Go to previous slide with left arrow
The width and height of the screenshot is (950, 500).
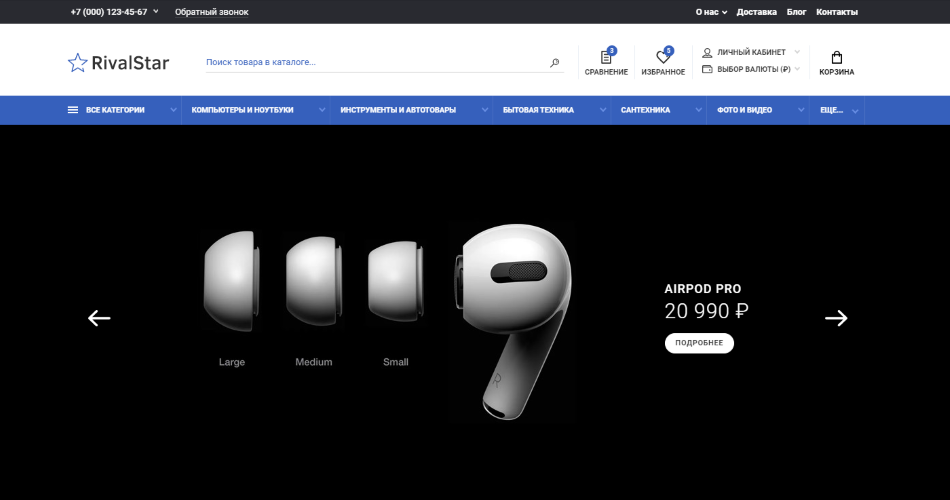pos(99,318)
